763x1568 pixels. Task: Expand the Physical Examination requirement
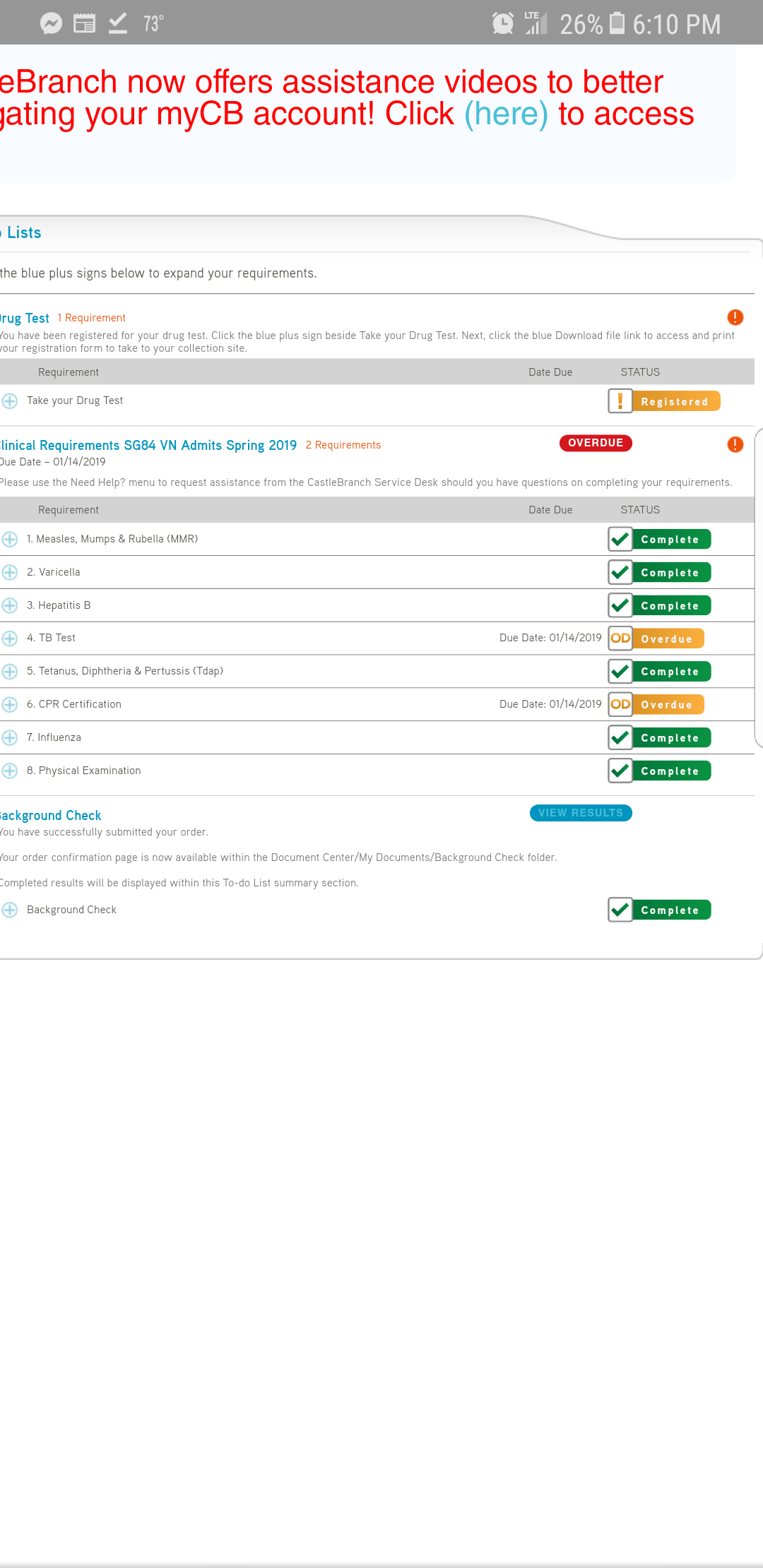9,771
